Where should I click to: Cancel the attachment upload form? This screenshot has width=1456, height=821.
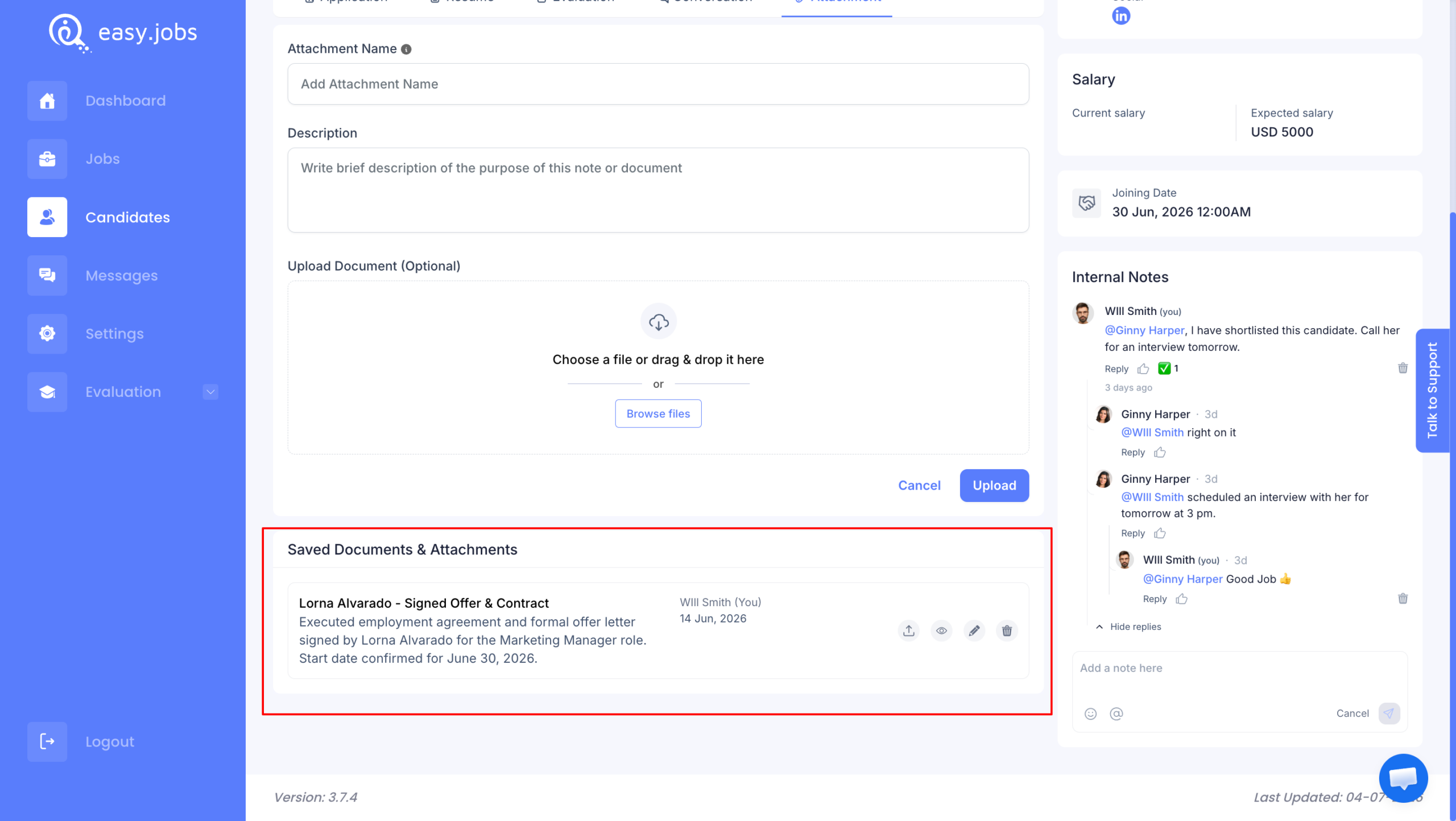tap(919, 486)
